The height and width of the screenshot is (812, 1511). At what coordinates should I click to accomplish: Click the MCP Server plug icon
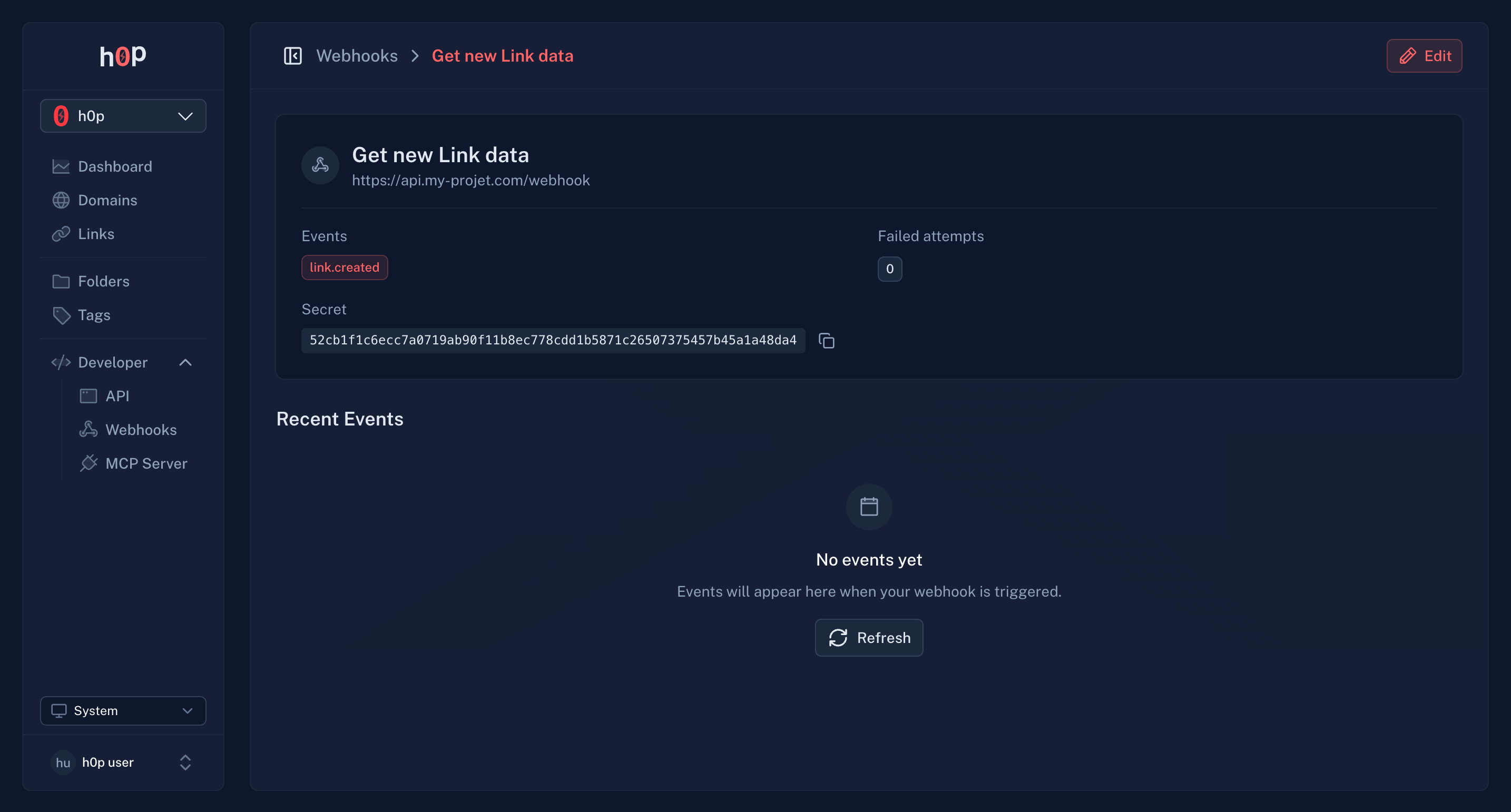(88, 464)
